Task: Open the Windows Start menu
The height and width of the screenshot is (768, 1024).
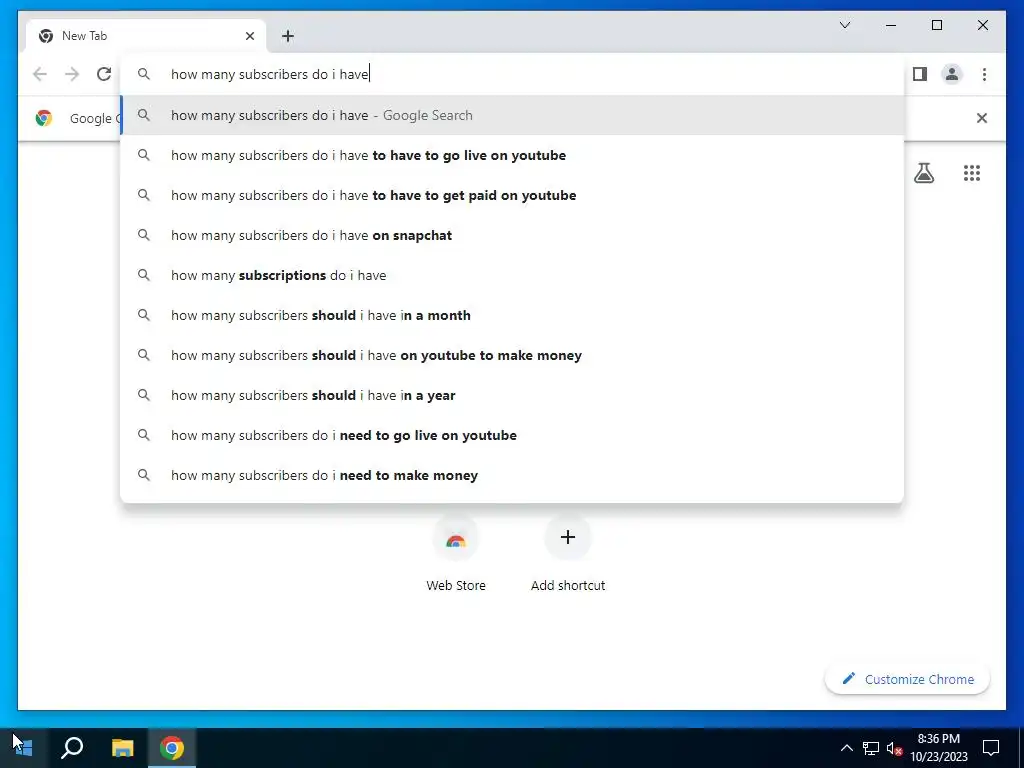Action: tap(22, 748)
